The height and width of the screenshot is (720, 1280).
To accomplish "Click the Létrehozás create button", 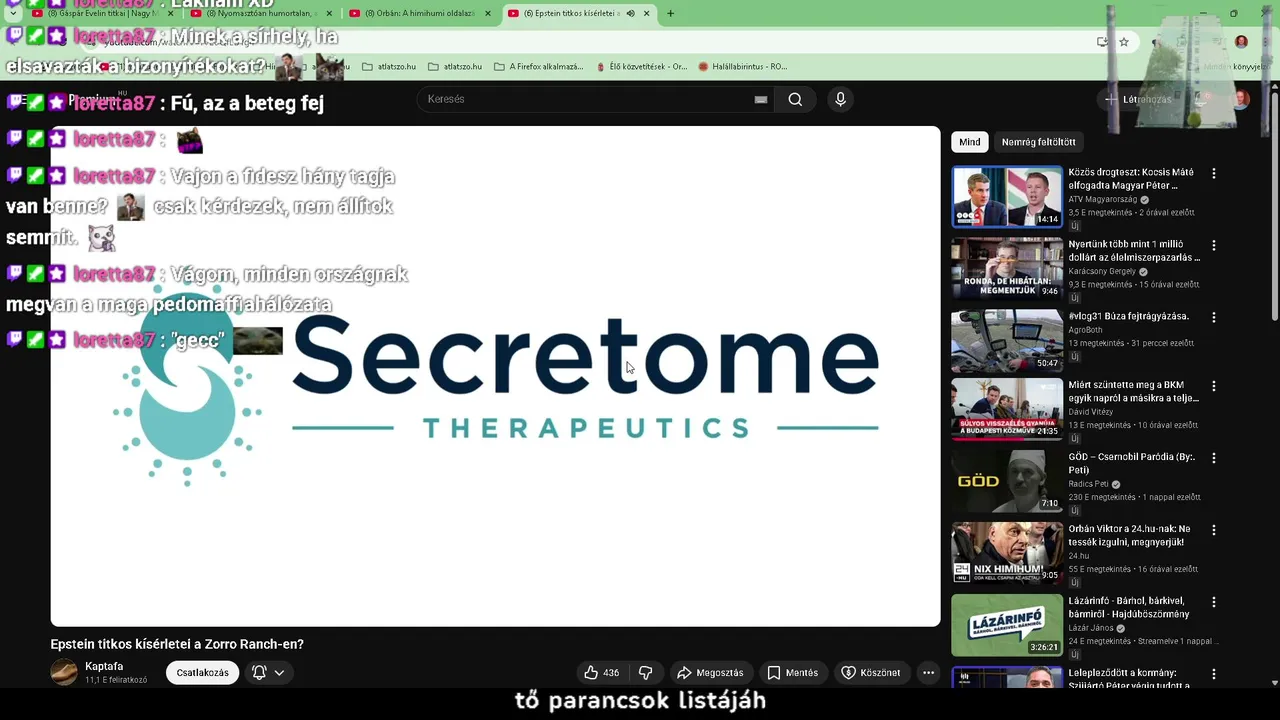I will [1137, 99].
